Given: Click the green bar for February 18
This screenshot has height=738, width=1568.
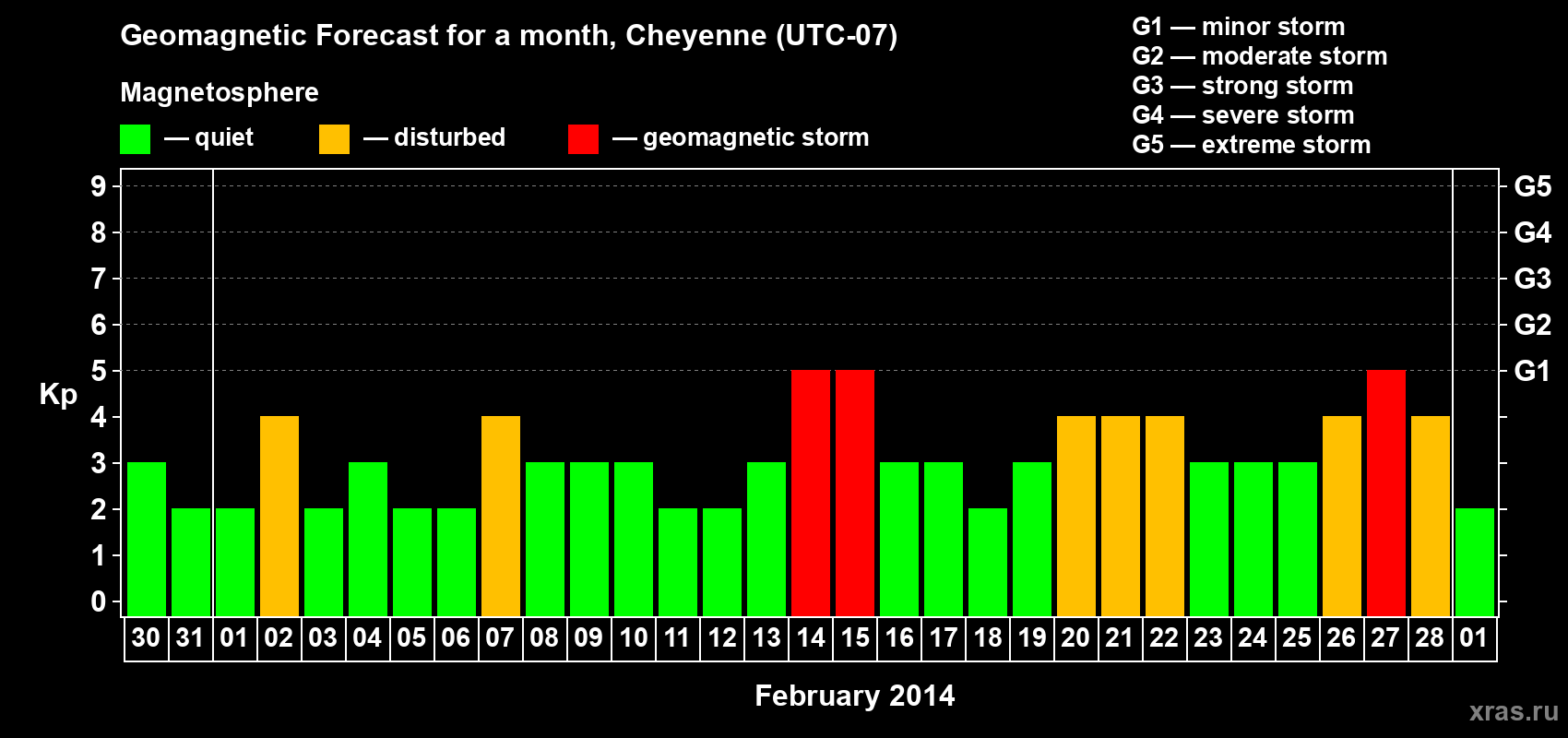Looking at the screenshot, I should (988, 563).
